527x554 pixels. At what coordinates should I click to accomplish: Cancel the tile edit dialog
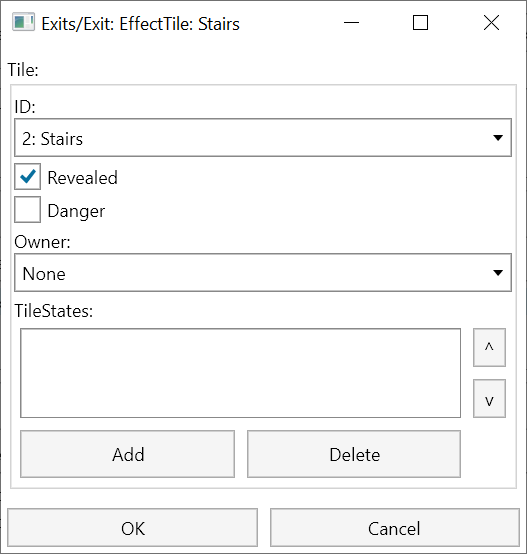395,528
